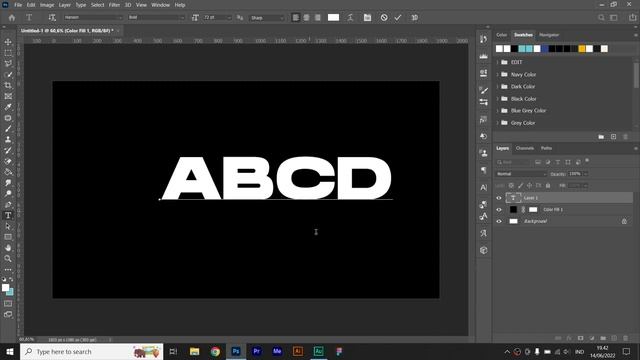This screenshot has width=640, height=360.
Task: Align text left
Action: [296, 18]
